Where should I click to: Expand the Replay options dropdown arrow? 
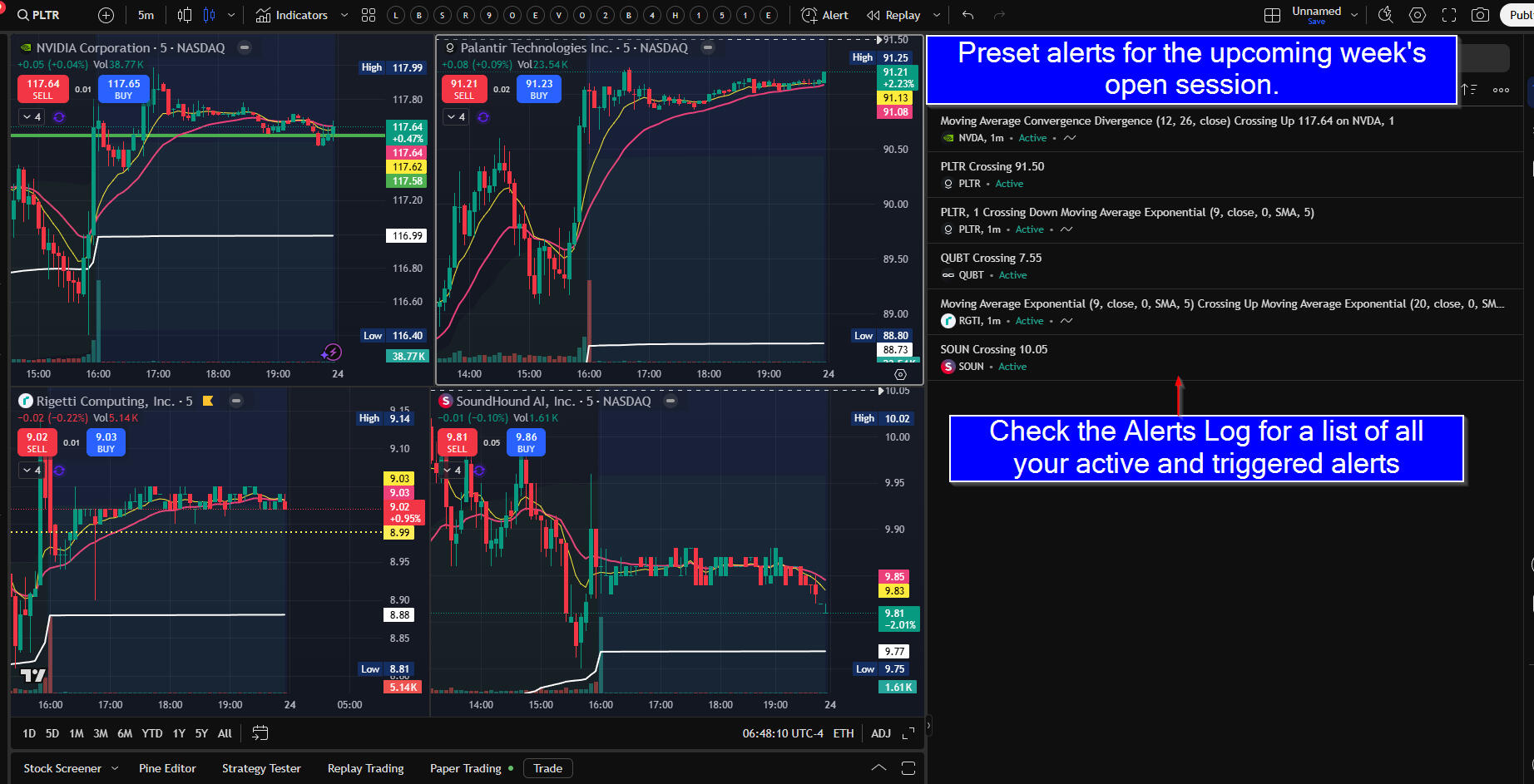pos(937,15)
